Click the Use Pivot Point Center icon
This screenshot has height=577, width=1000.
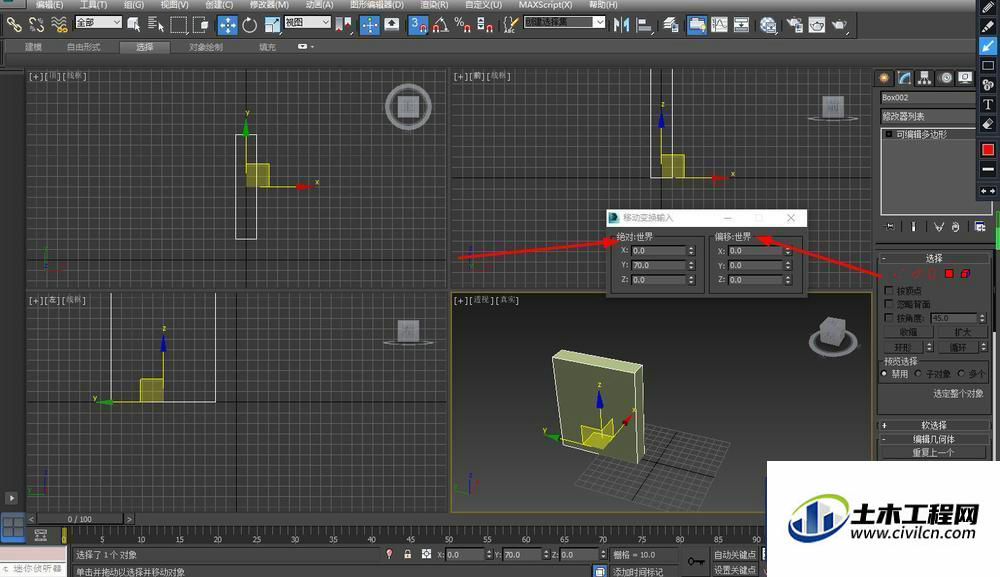click(343, 25)
